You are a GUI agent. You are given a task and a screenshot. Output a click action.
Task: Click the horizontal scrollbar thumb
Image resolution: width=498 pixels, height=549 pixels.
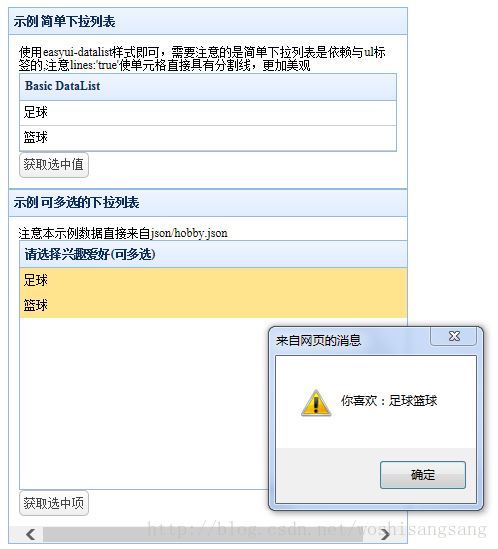point(203,535)
